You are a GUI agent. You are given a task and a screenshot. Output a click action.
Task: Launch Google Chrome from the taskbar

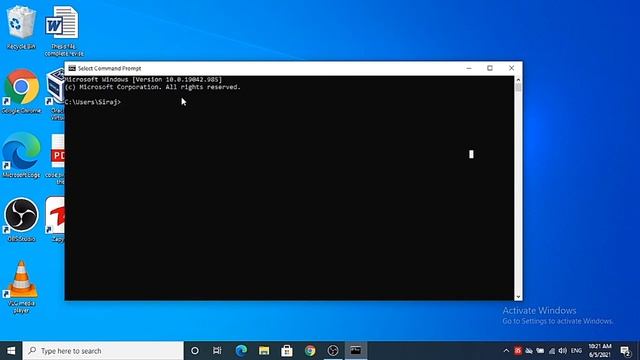pyautogui.click(x=310, y=351)
